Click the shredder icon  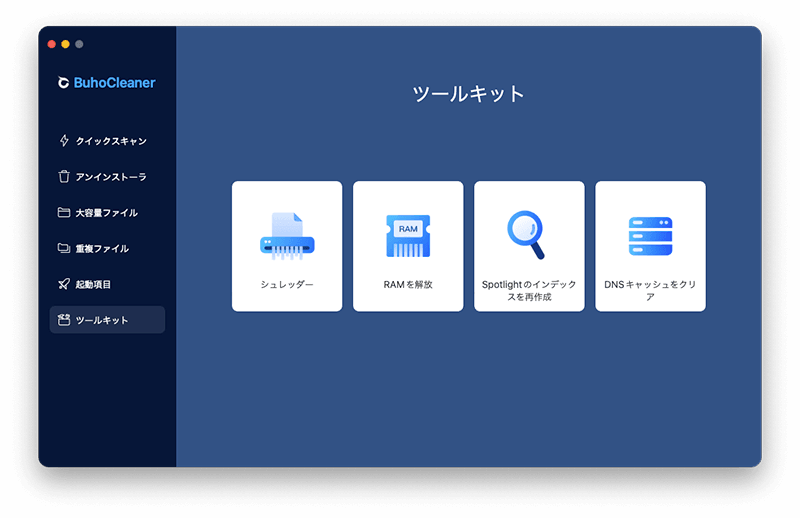coord(287,236)
